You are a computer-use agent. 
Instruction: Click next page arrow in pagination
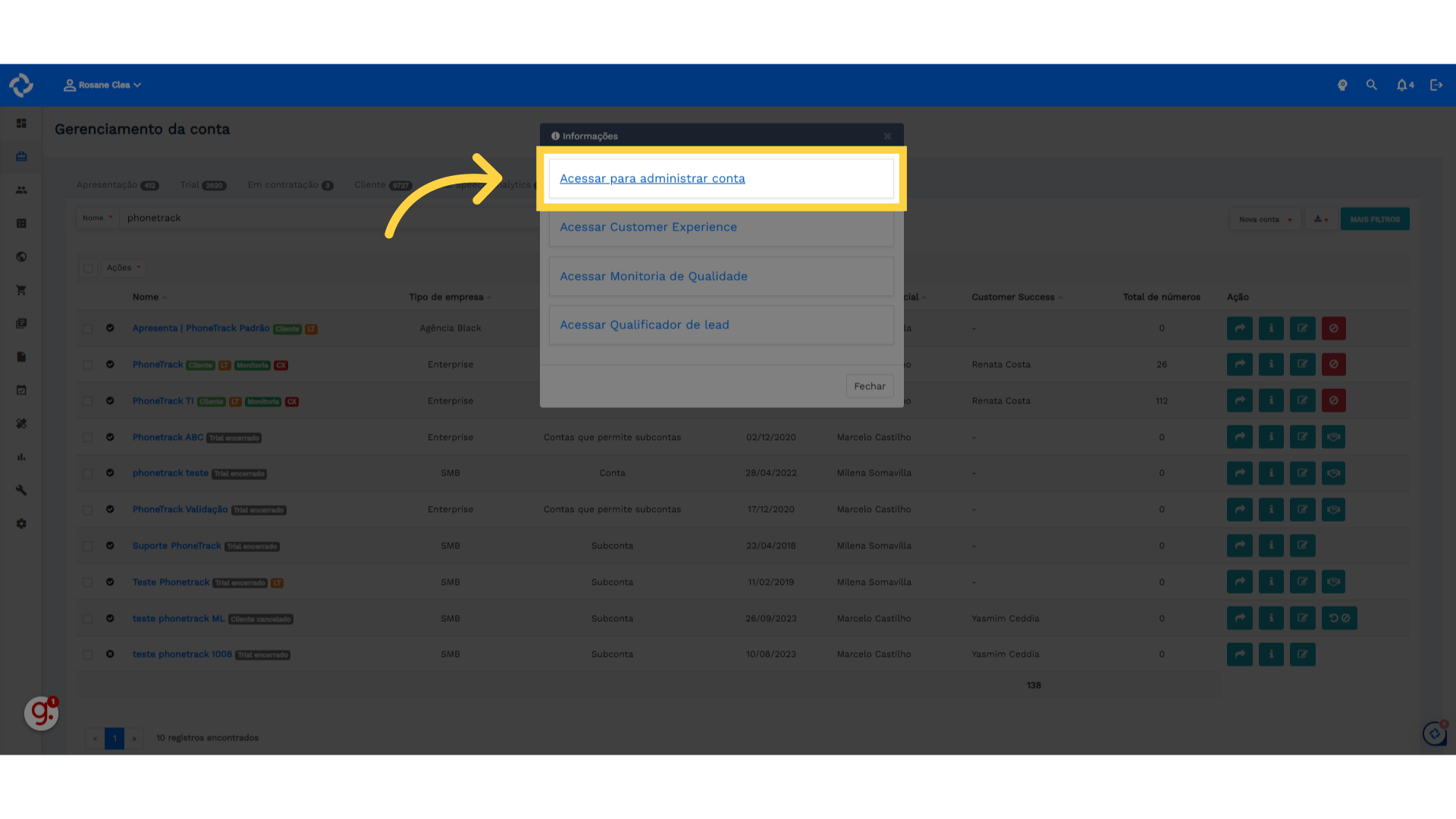coord(134,739)
